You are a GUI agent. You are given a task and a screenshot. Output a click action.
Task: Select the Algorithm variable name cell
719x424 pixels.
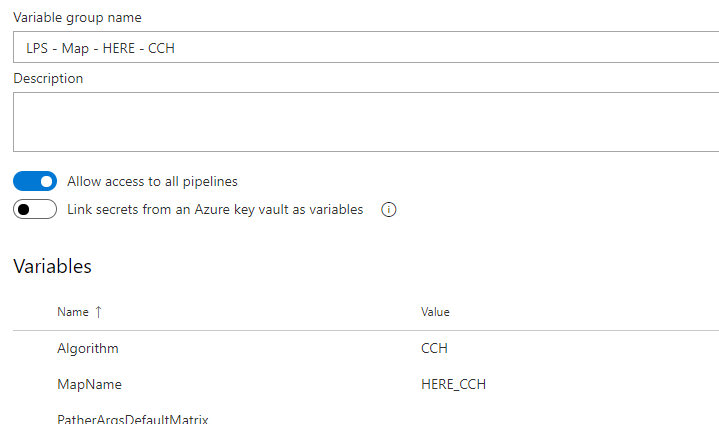tap(88, 348)
